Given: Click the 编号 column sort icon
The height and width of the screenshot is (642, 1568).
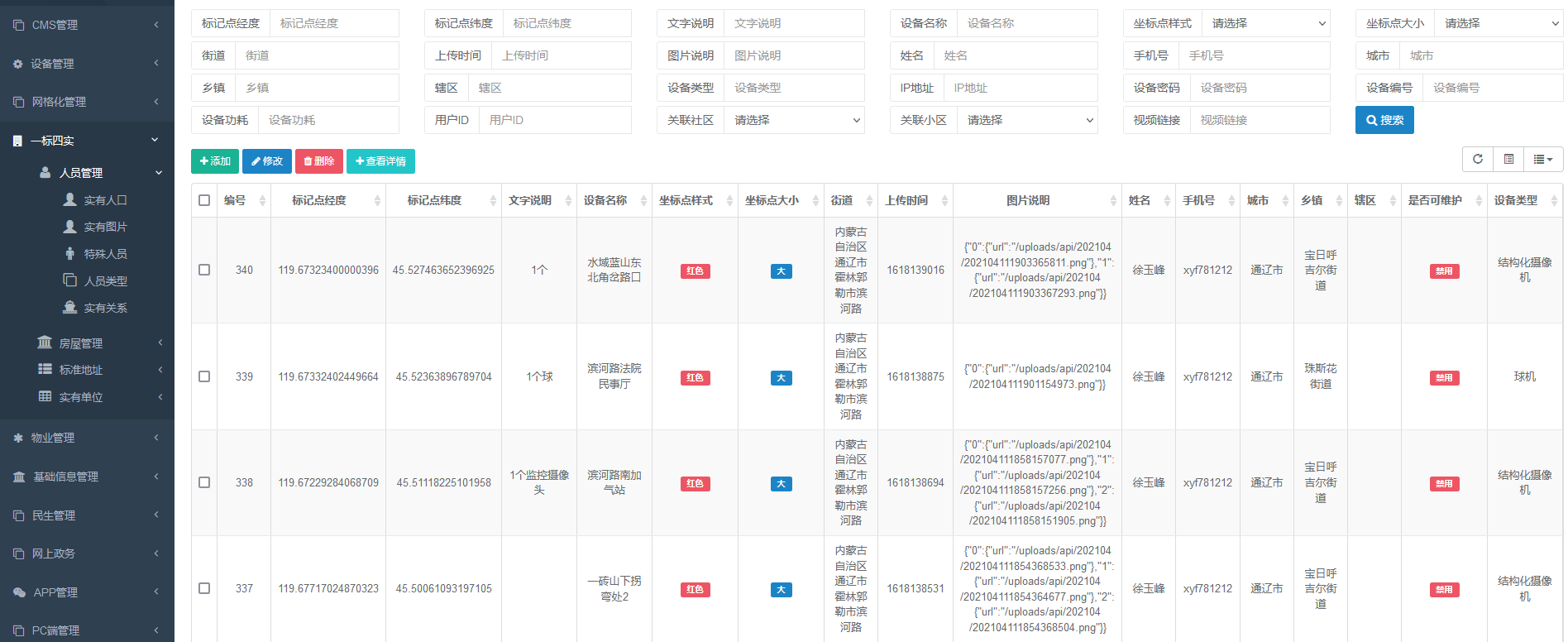Looking at the screenshot, I should tap(262, 201).
